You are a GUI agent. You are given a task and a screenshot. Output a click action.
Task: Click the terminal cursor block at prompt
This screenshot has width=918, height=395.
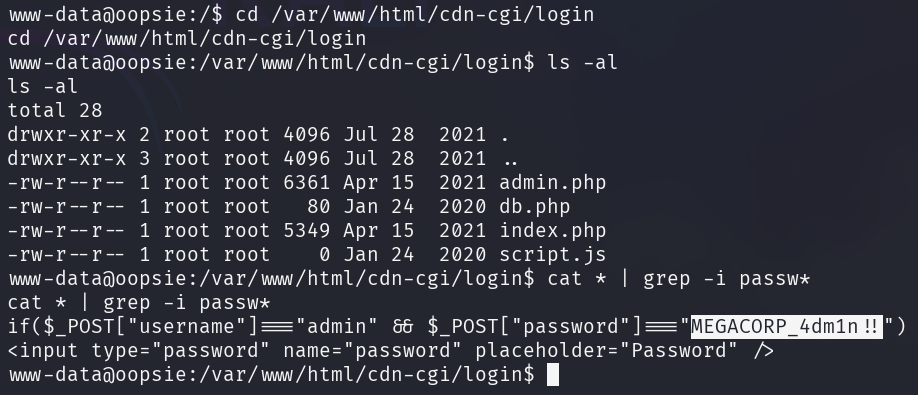pyautogui.click(x=553, y=375)
